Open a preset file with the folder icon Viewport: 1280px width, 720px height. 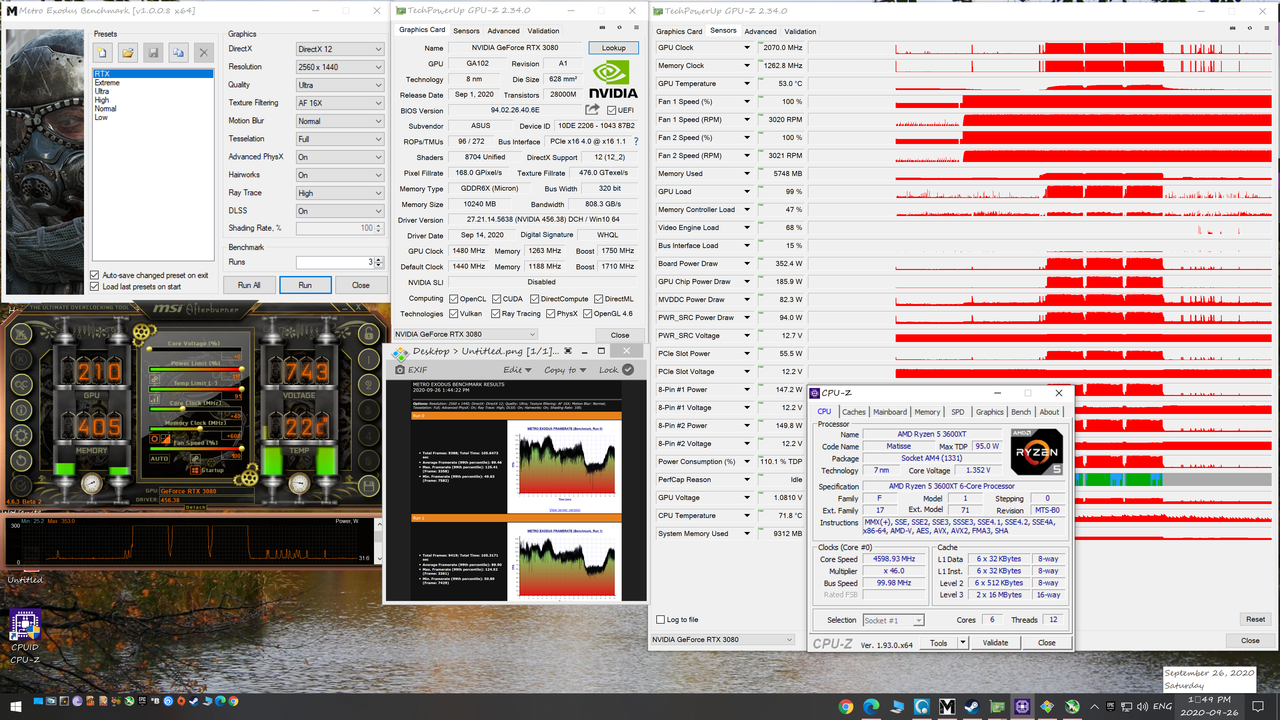pos(128,52)
